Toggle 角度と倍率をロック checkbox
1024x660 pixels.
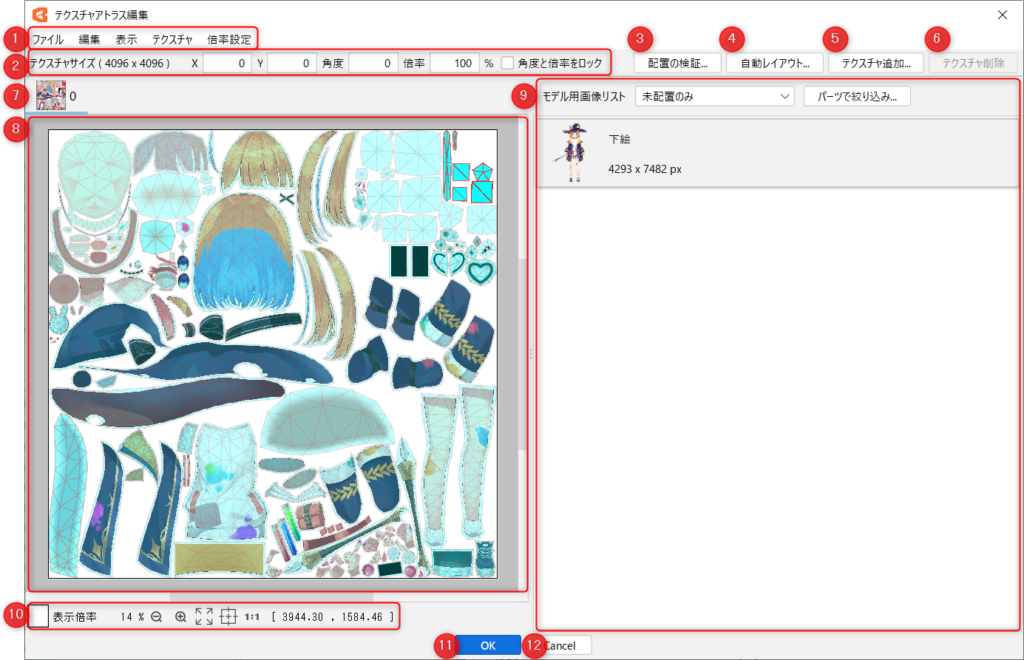pyautogui.click(x=509, y=63)
